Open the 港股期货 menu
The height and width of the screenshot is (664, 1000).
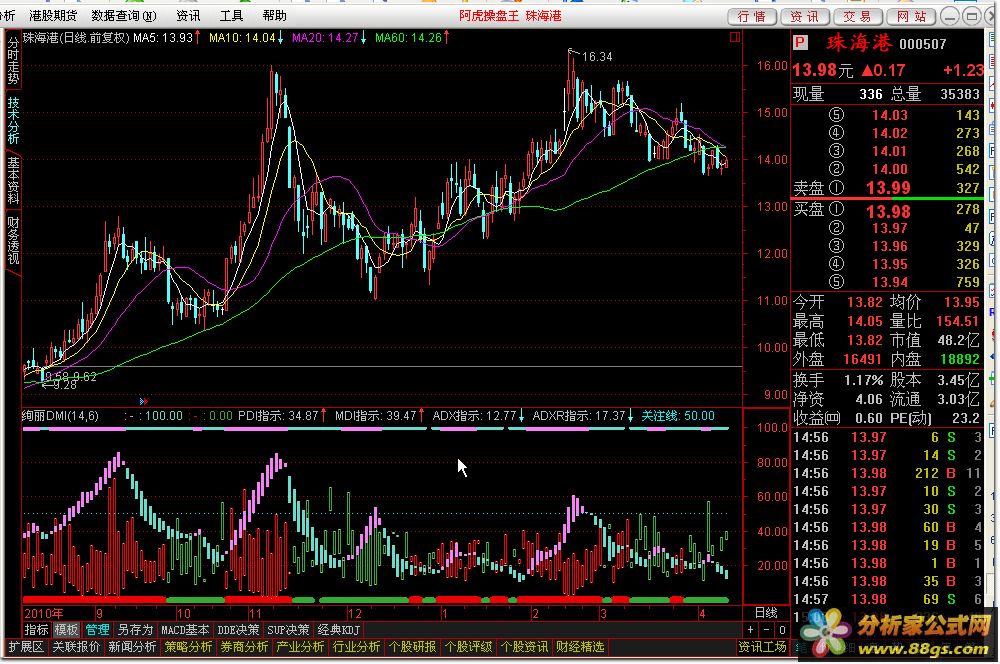(53, 15)
